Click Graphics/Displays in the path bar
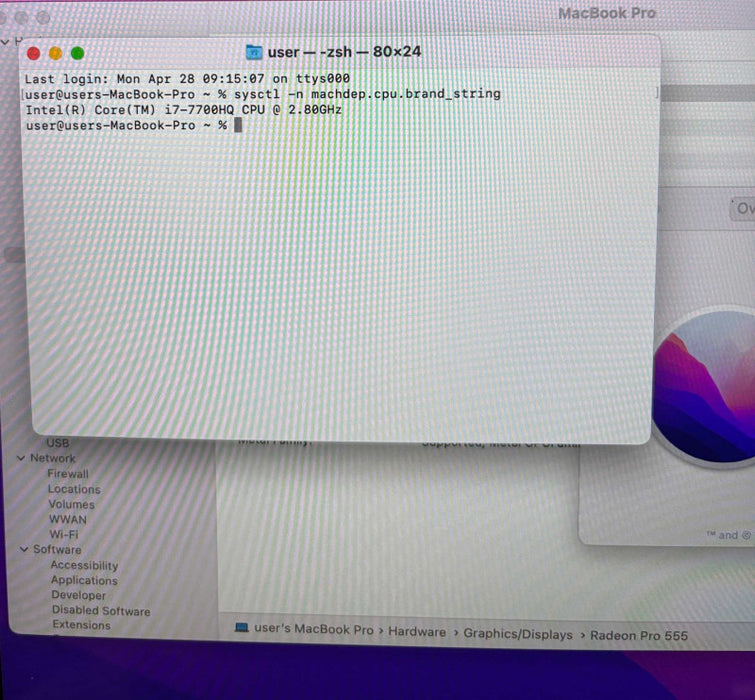The width and height of the screenshot is (755, 700). click(x=518, y=634)
